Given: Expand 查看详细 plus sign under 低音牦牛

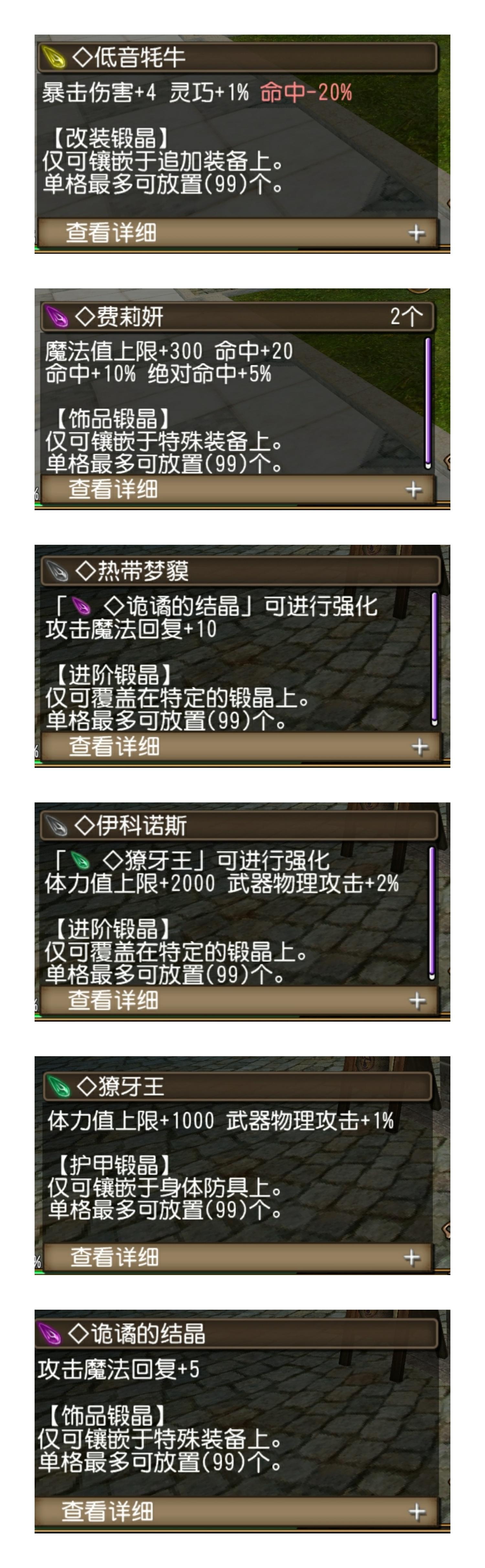Looking at the screenshot, I should pos(416,232).
